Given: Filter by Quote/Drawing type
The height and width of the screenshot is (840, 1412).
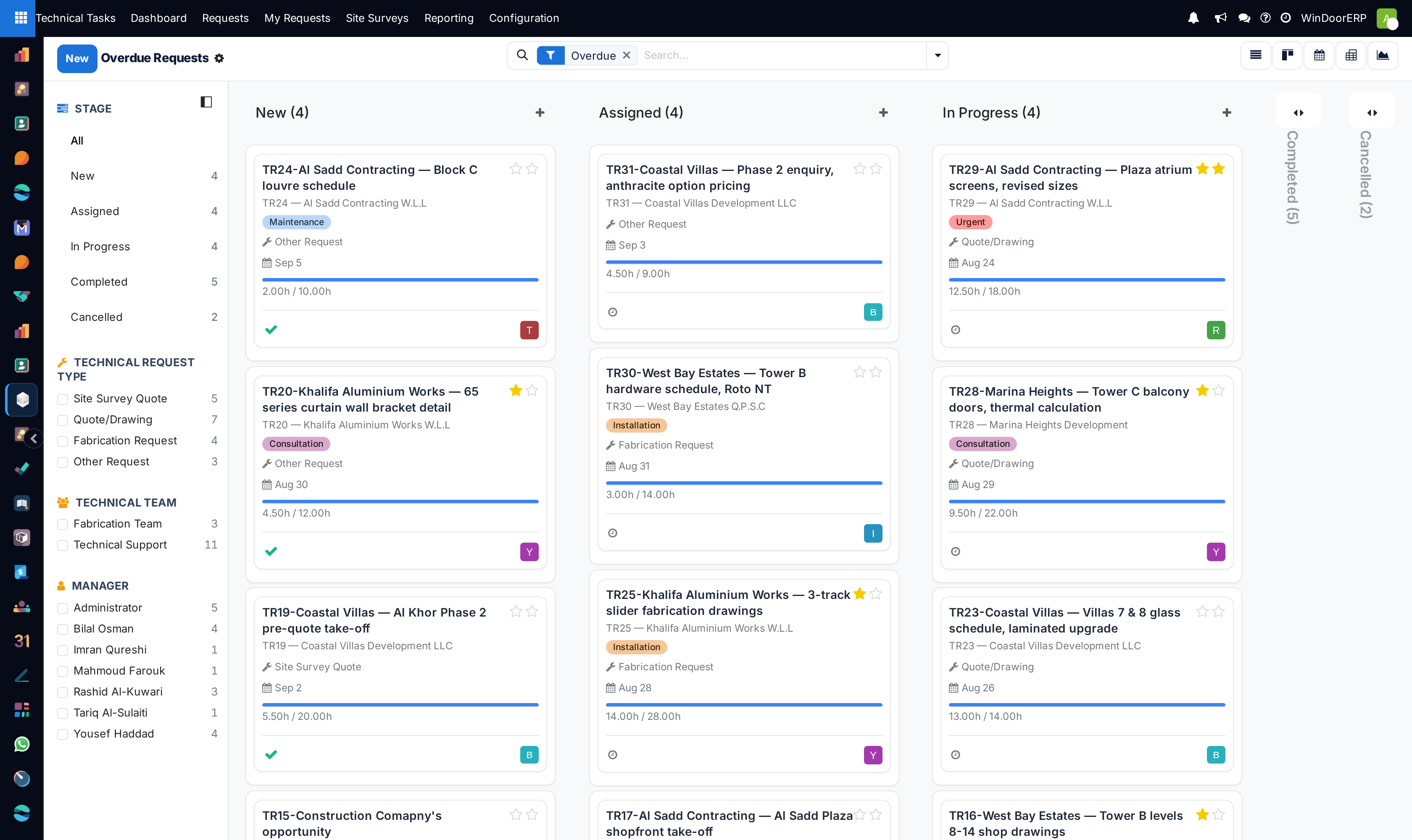Looking at the screenshot, I should 63,420.
